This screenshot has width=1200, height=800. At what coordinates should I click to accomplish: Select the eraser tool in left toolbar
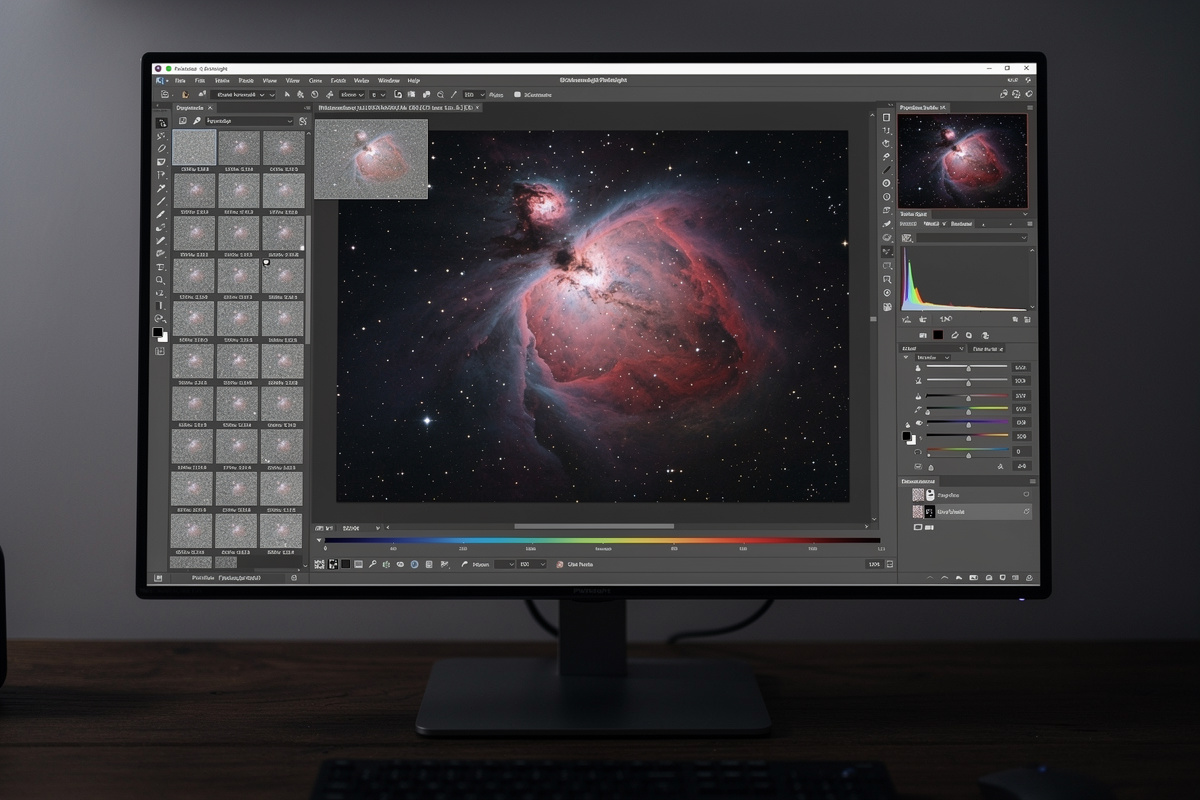(x=160, y=253)
